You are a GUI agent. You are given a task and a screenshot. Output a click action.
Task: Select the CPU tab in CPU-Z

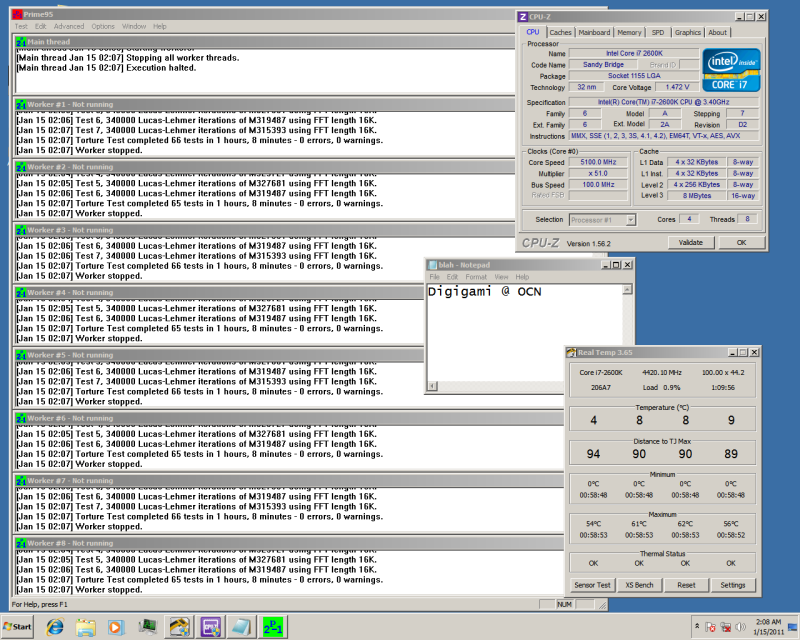(533, 32)
